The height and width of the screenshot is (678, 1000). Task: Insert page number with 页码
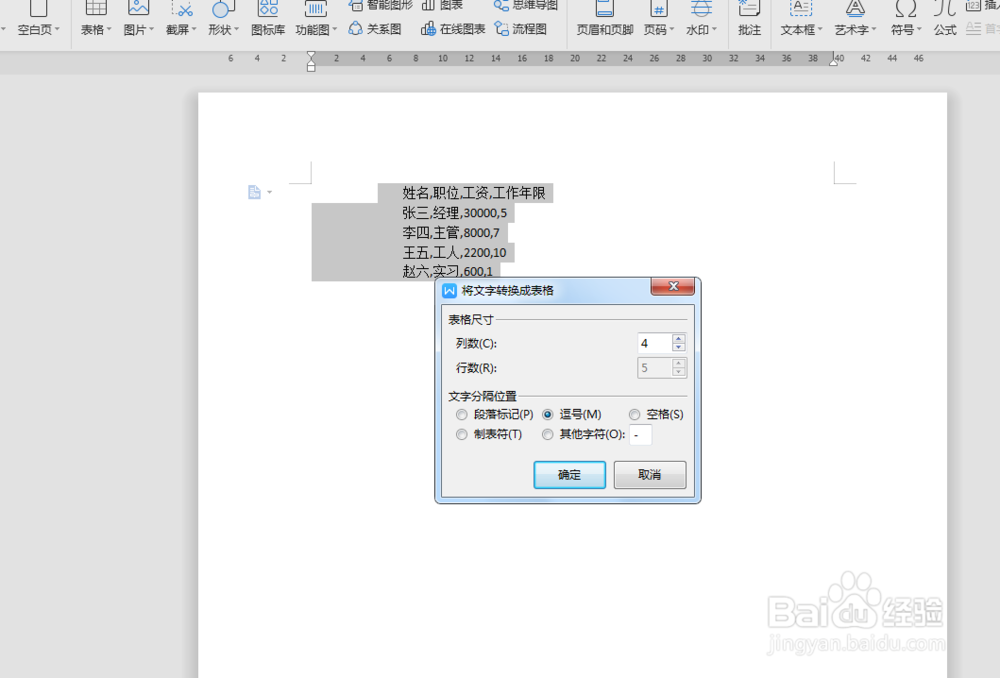click(x=658, y=18)
